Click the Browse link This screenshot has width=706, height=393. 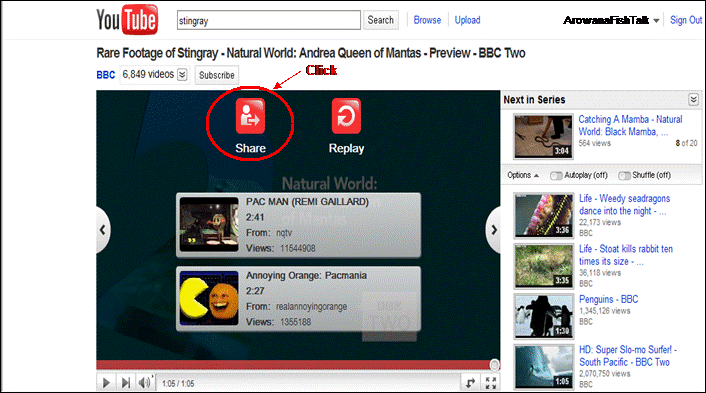[427, 20]
